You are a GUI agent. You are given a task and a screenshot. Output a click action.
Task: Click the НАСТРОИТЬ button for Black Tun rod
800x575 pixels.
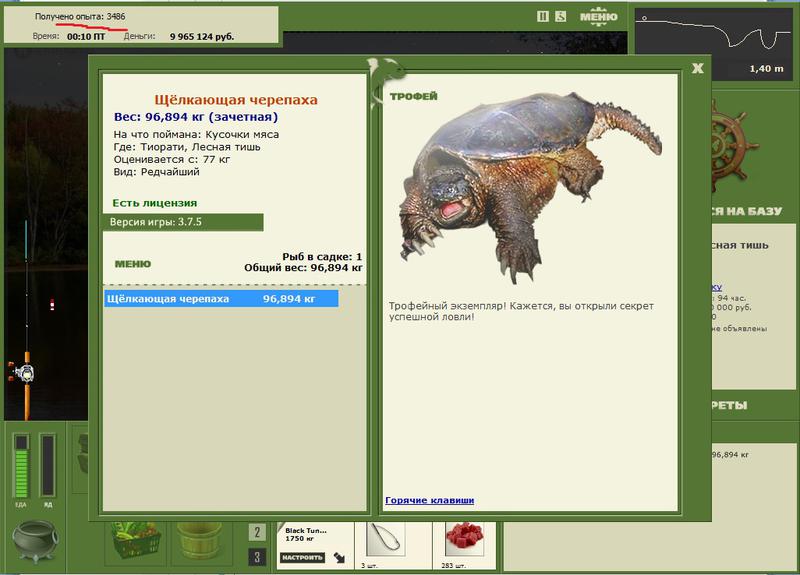(x=302, y=557)
